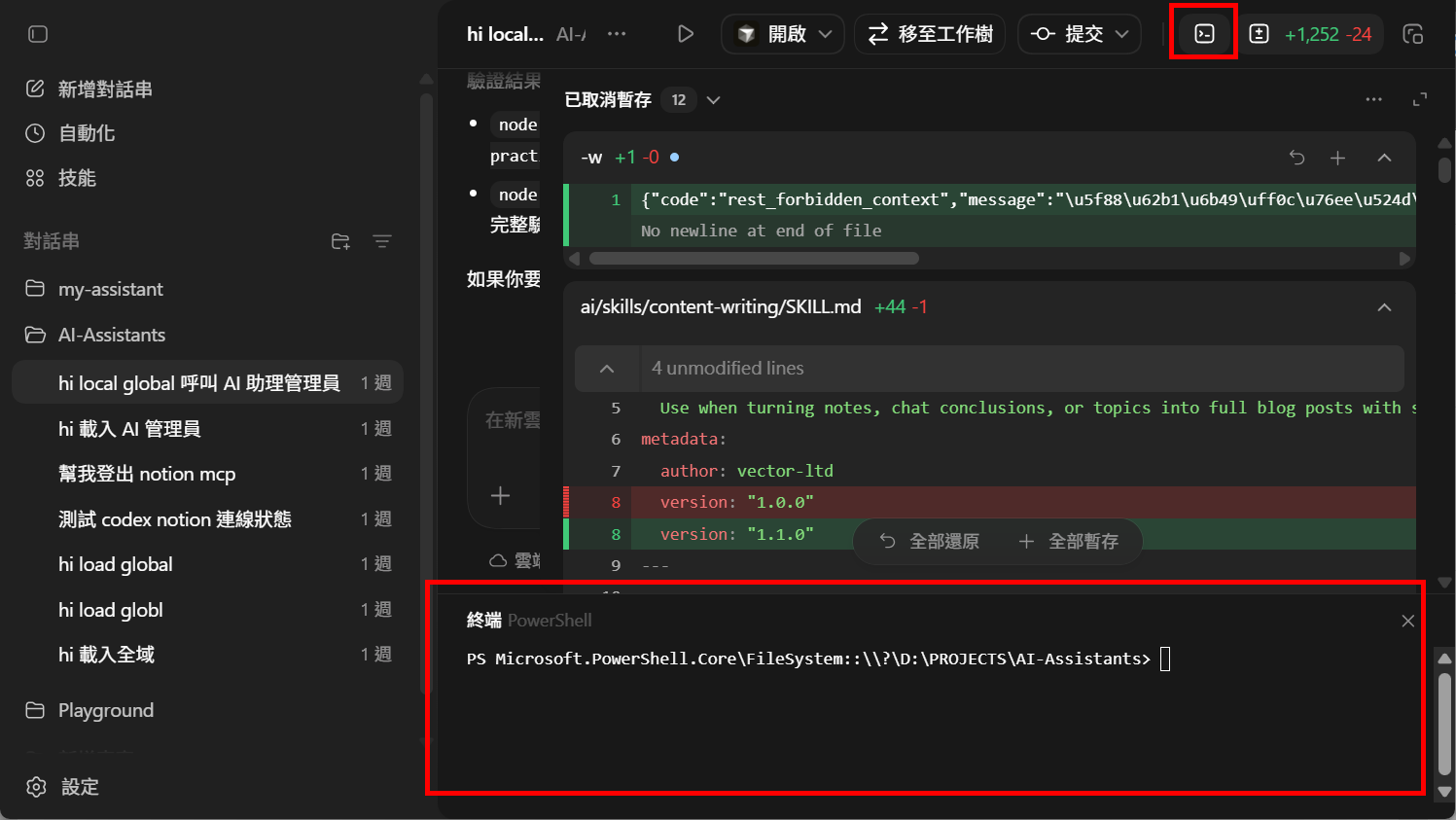This screenshot has width=1456, height=820.
Task: Collapse the SKILL.md file diff
Action: 1384,307
